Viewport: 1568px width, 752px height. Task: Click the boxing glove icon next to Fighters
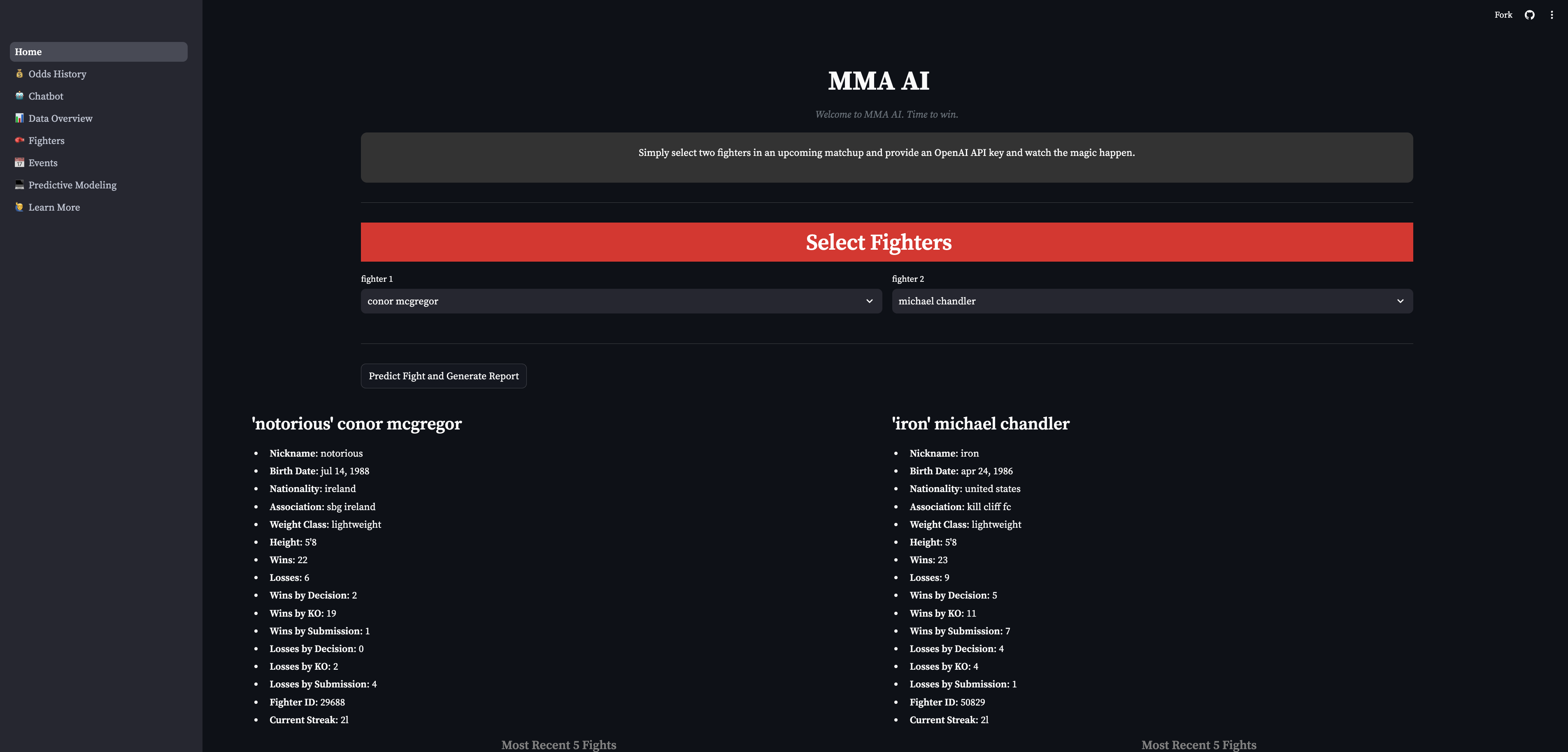pos(19,140)
